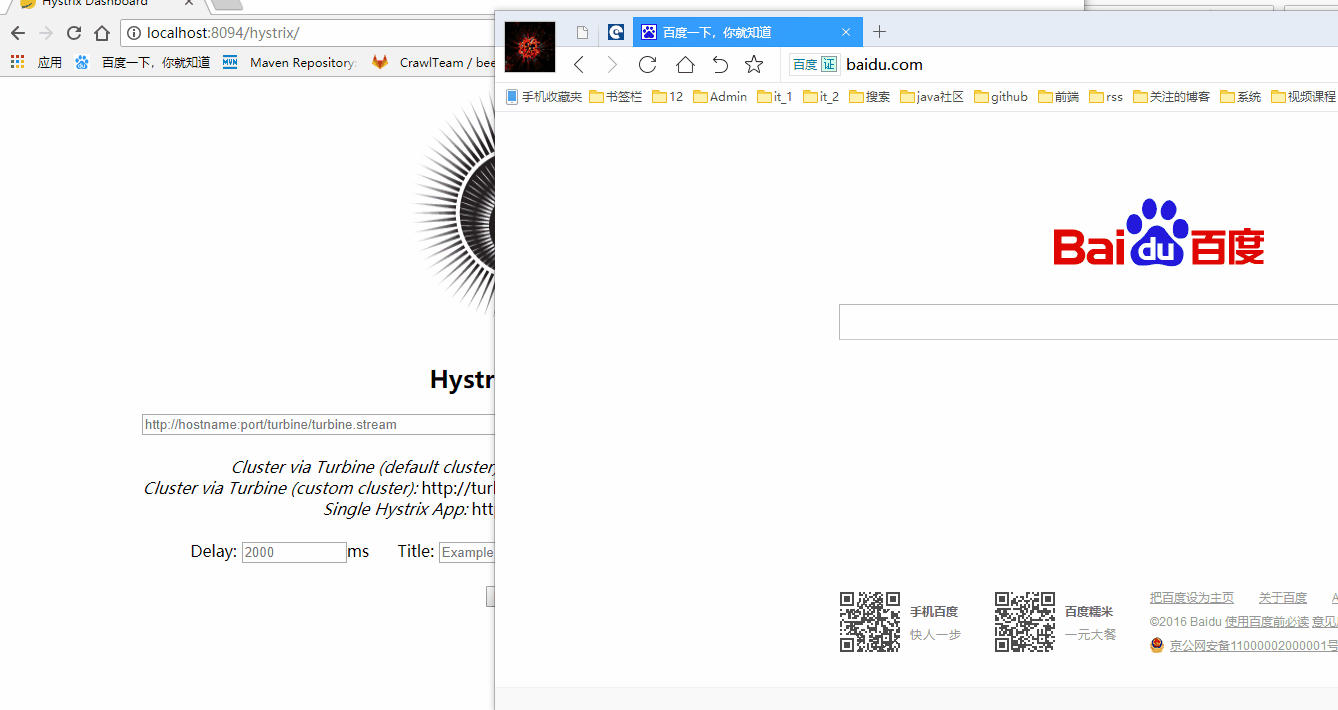Open the Maven Repository bookmark
The image size is (1338, 710).
click(289, 62)
